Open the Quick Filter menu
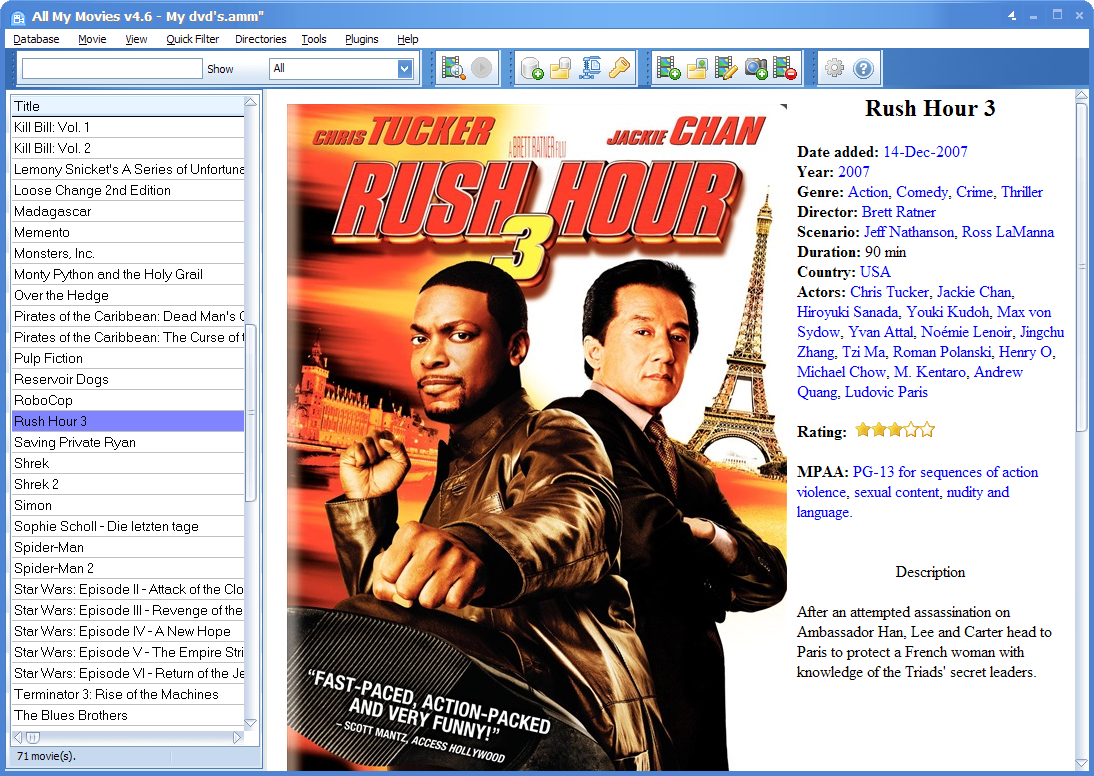Viewport: 1094px width, 776px height. tap(193, 39)
